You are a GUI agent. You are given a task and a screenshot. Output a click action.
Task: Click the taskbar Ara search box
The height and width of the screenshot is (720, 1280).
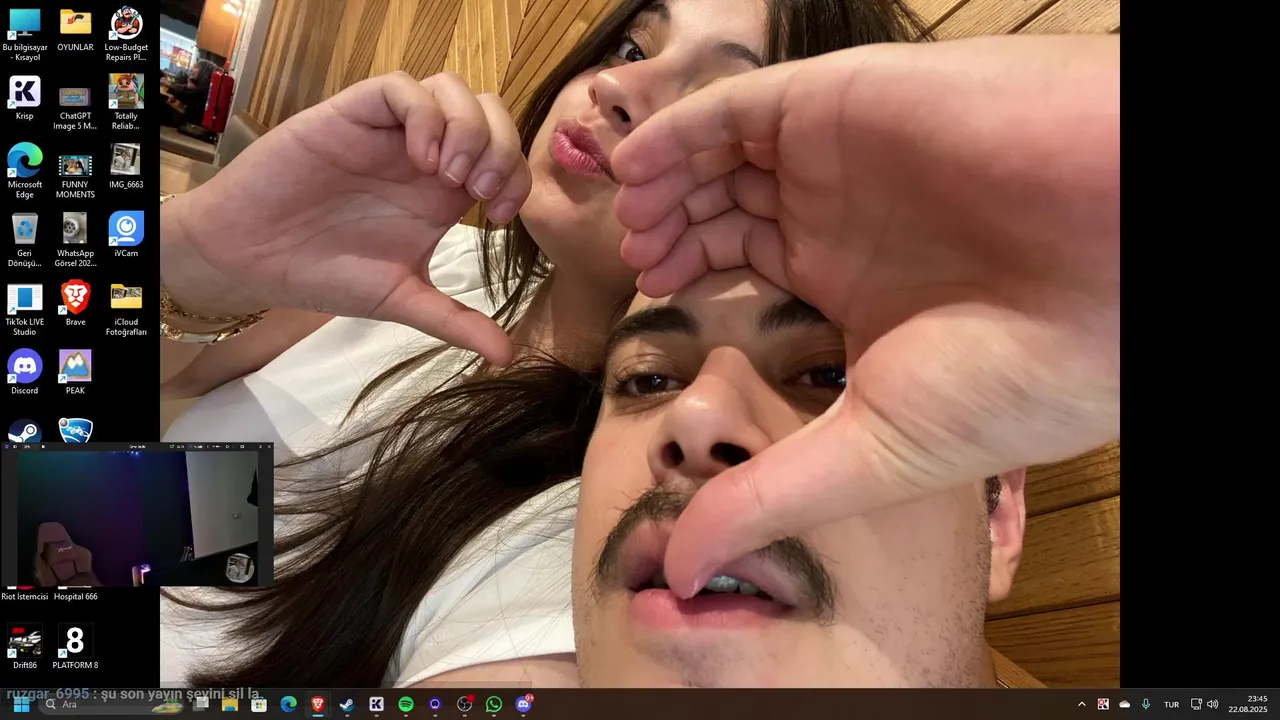(112, 704)
